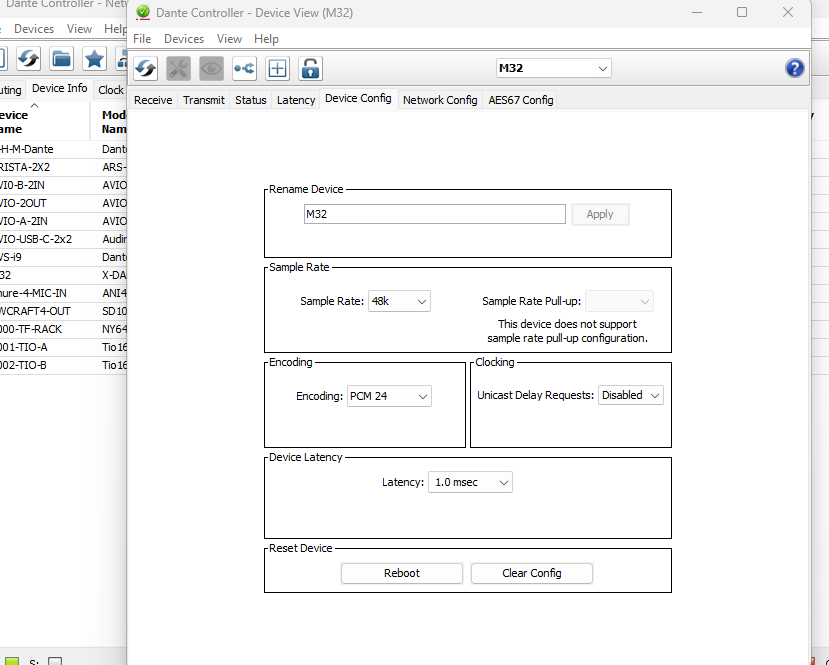This screenshot has height=665, width=829.
Task: Select the hure-4-MIC-IN device row
Action: tap(63, 293)
